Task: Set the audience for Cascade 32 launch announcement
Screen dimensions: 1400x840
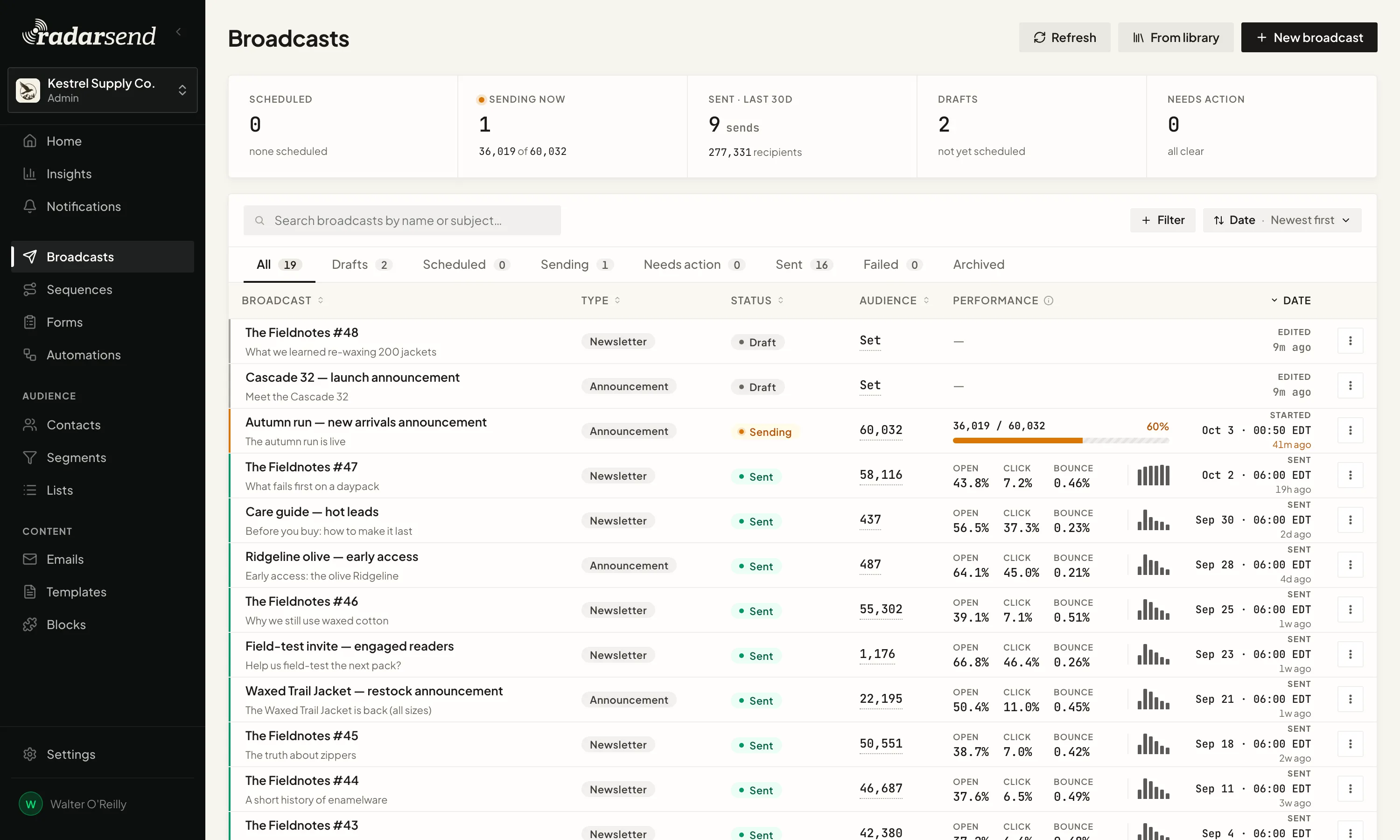Action: (870, 385)
